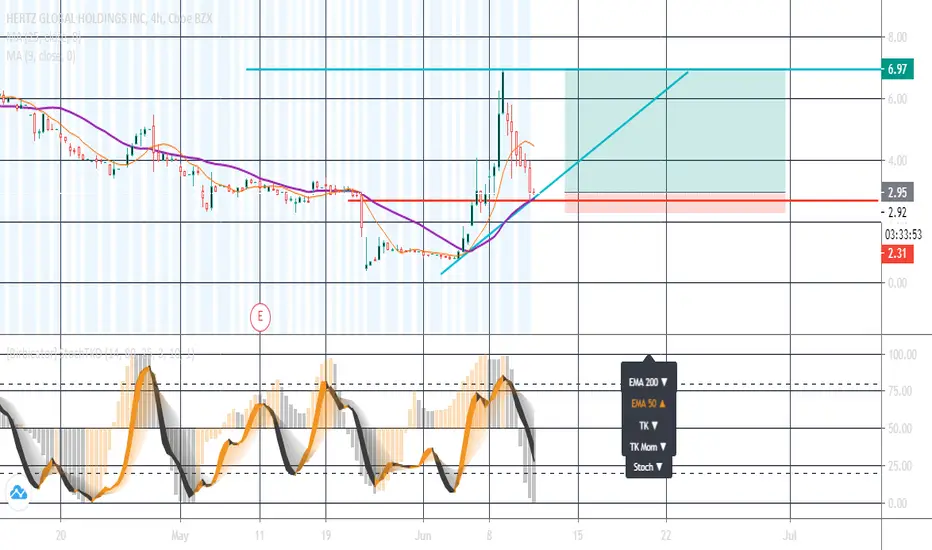Click the 15 date axis label
This screenshot has height=550, width=932.
[578, 536]
